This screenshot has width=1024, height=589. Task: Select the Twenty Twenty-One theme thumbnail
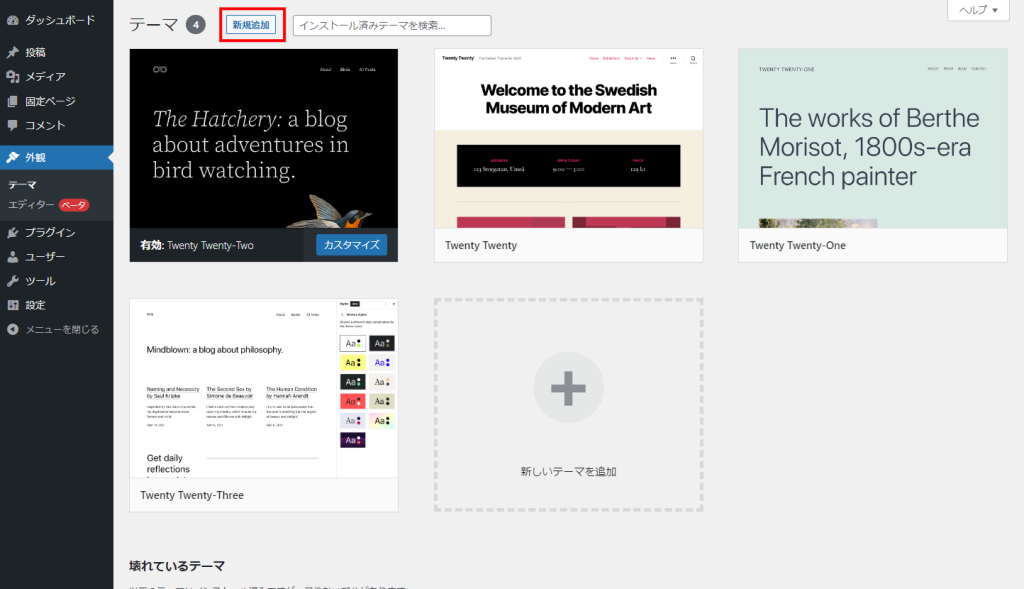(x=872, y=139)
